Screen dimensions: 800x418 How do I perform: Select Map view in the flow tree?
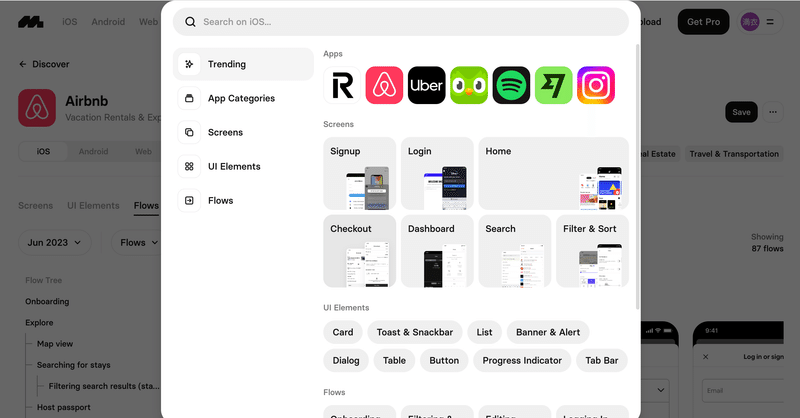pos(55,344)
